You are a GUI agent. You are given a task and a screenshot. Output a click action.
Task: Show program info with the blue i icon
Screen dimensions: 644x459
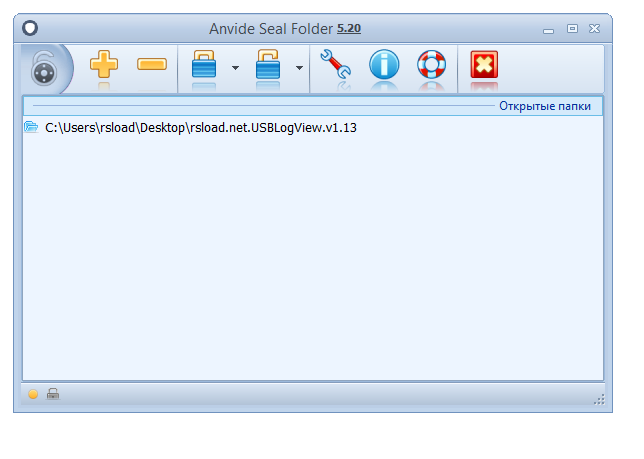384,64
